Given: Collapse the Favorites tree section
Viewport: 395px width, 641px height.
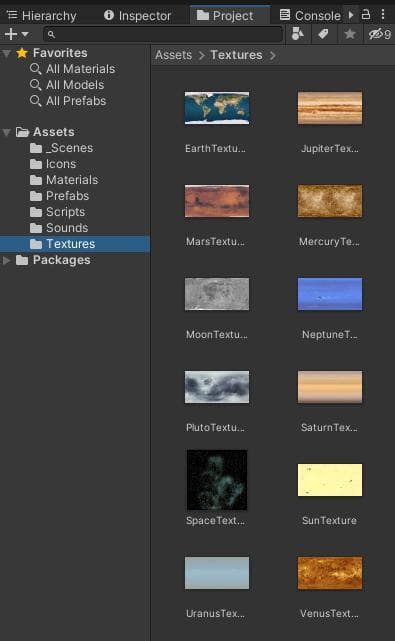Looking at the screenshot, I should point(7,53).
